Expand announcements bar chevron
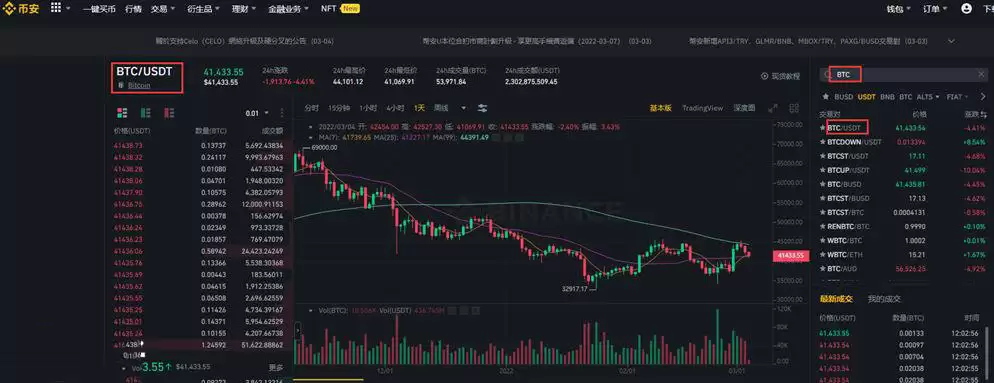994x383 pixels. [952, 41]
